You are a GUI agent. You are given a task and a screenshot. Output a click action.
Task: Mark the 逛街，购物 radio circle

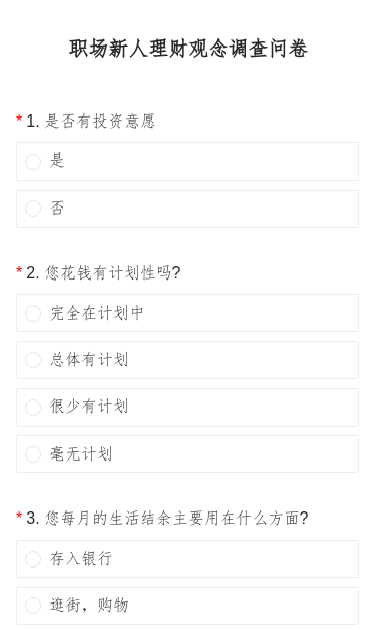(33, 605)
